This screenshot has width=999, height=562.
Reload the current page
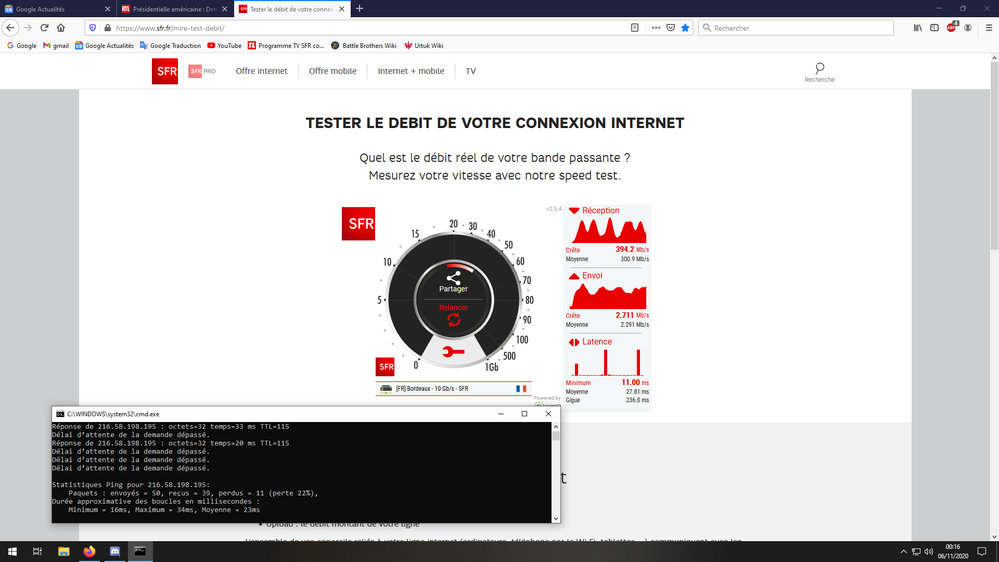[x=44, y=28]
